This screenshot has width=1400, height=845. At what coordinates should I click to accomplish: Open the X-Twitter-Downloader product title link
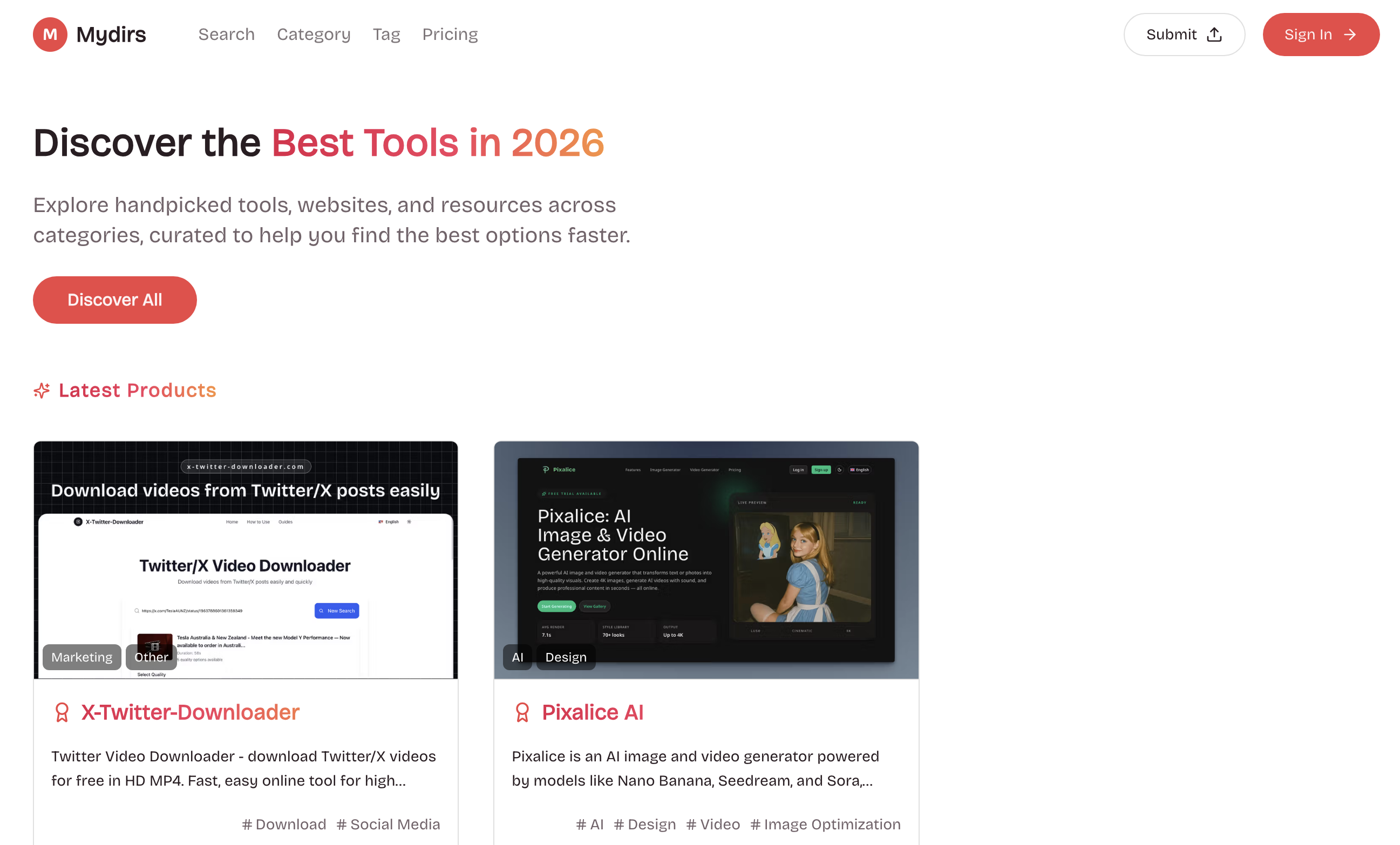190,712
